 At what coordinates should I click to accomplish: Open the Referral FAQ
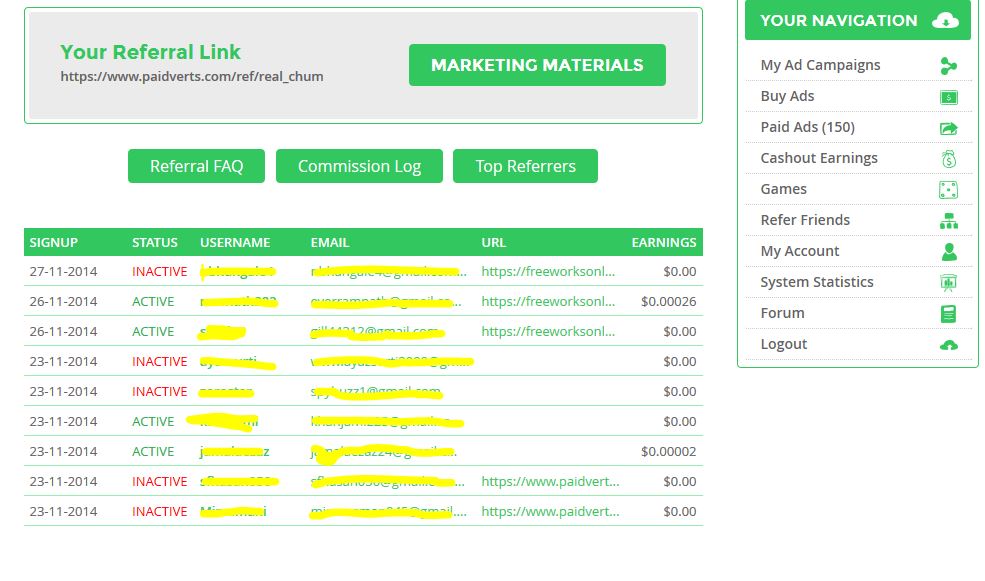pyautogui.click(x=196, y=166)
